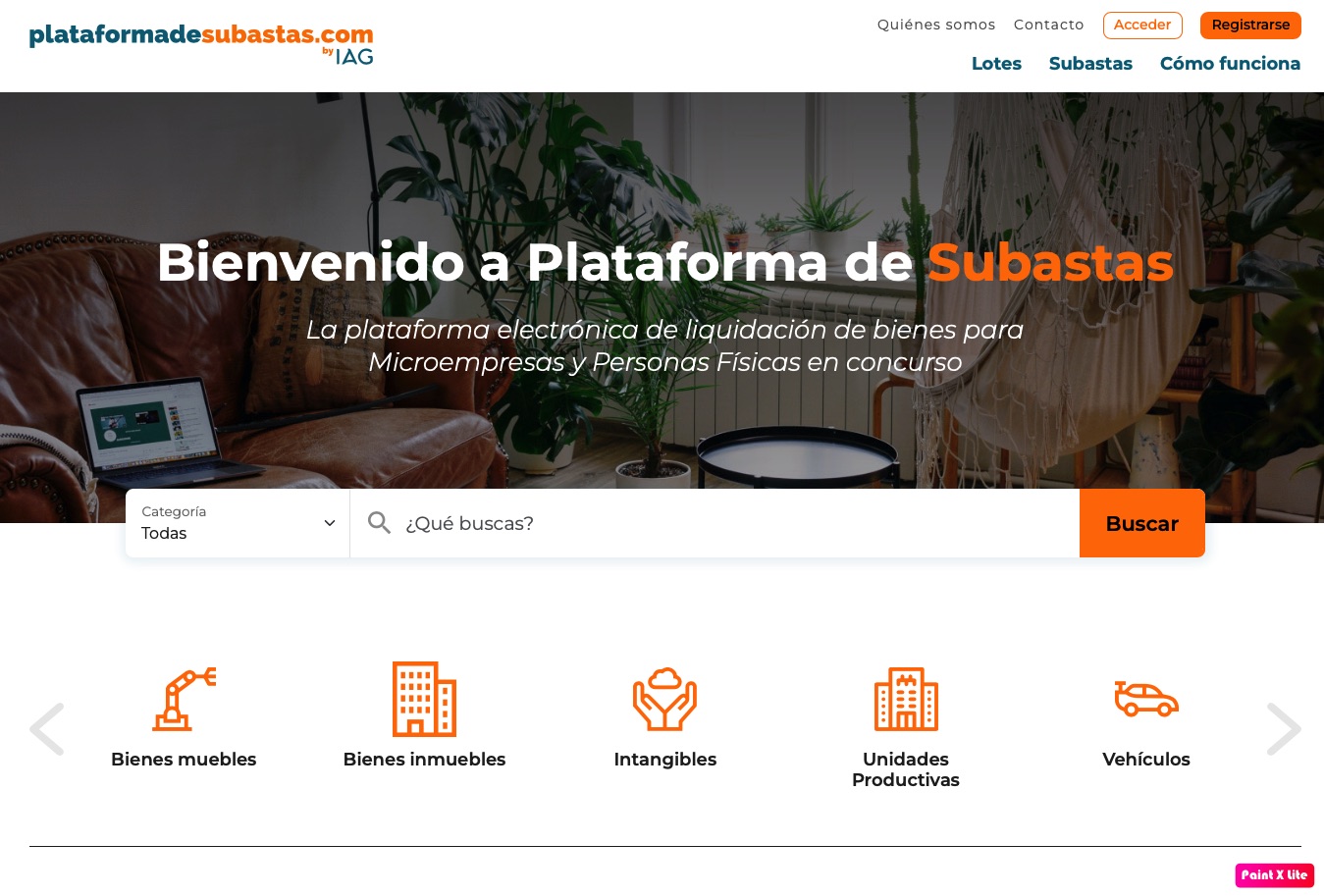
Task: Select the Vehículos car icon
Action: point(1146,699)
